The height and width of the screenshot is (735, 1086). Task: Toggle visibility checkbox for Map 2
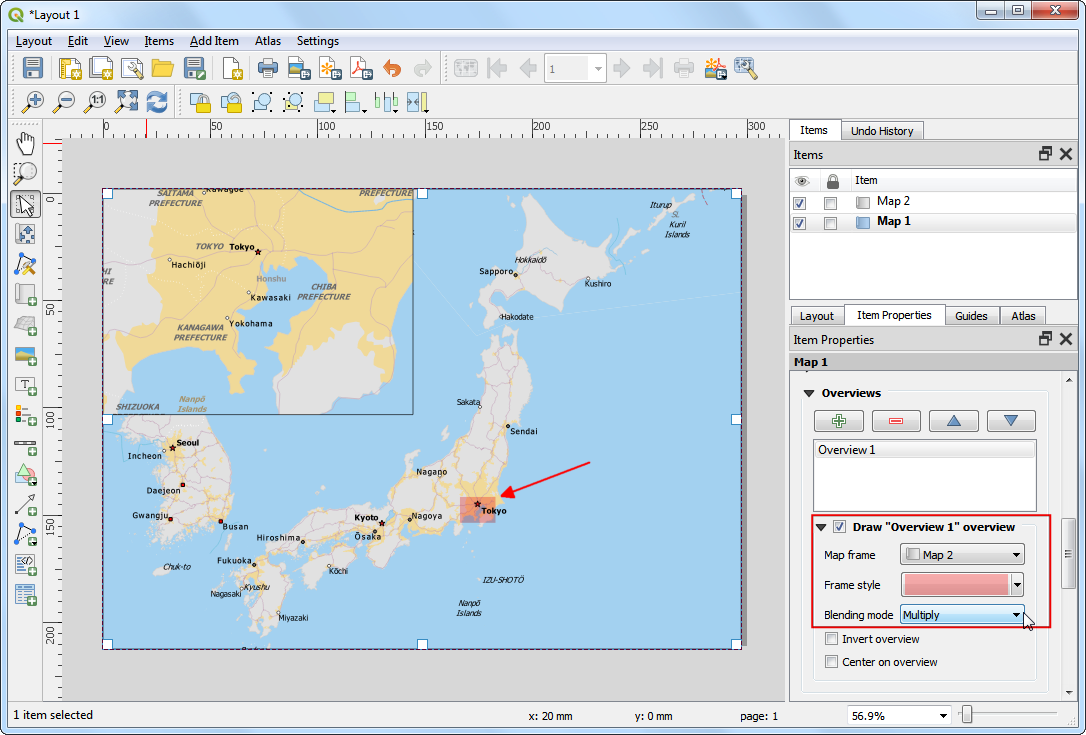pos(800,202)
